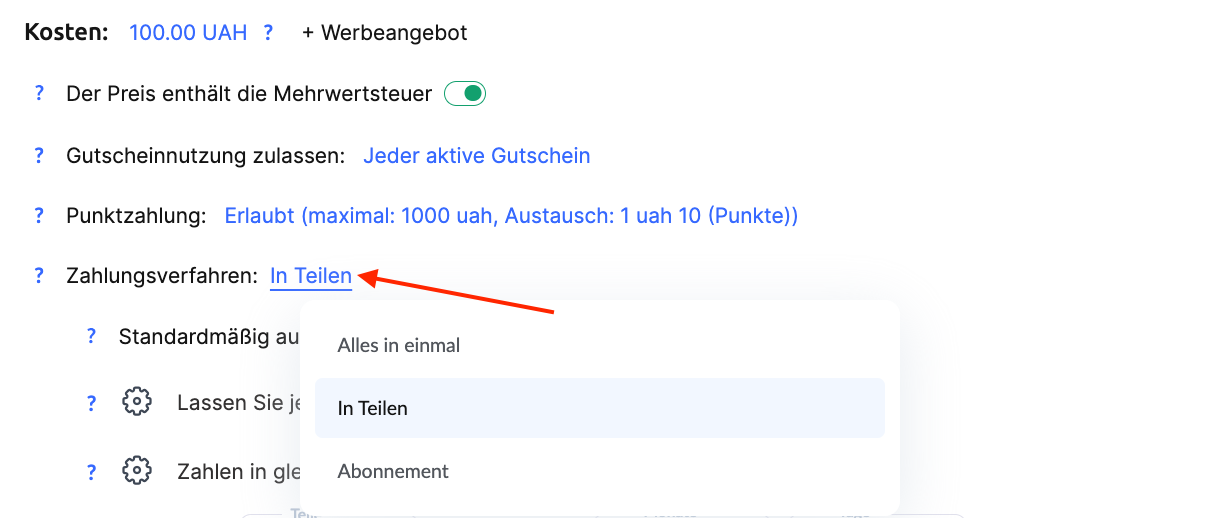Click help icon beside Mehrwertsteuer price setting
This screenshot has height=518, width=1228.
[x=39, y=94]
